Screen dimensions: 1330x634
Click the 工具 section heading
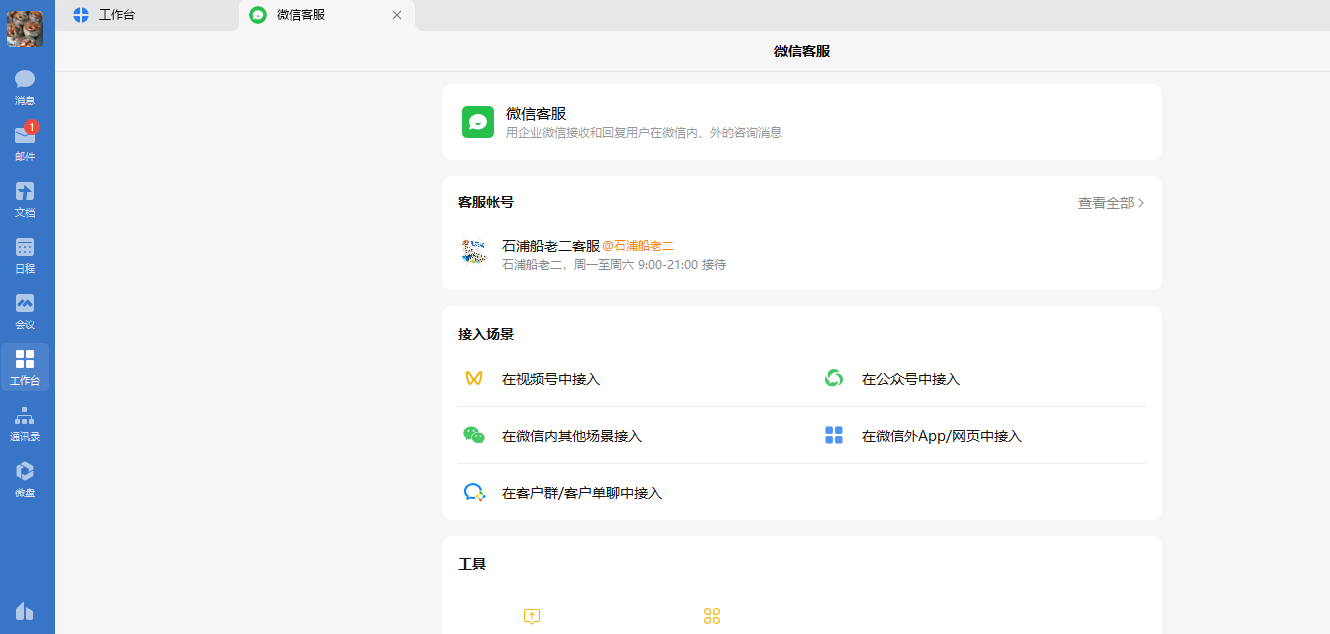(472, 564)
